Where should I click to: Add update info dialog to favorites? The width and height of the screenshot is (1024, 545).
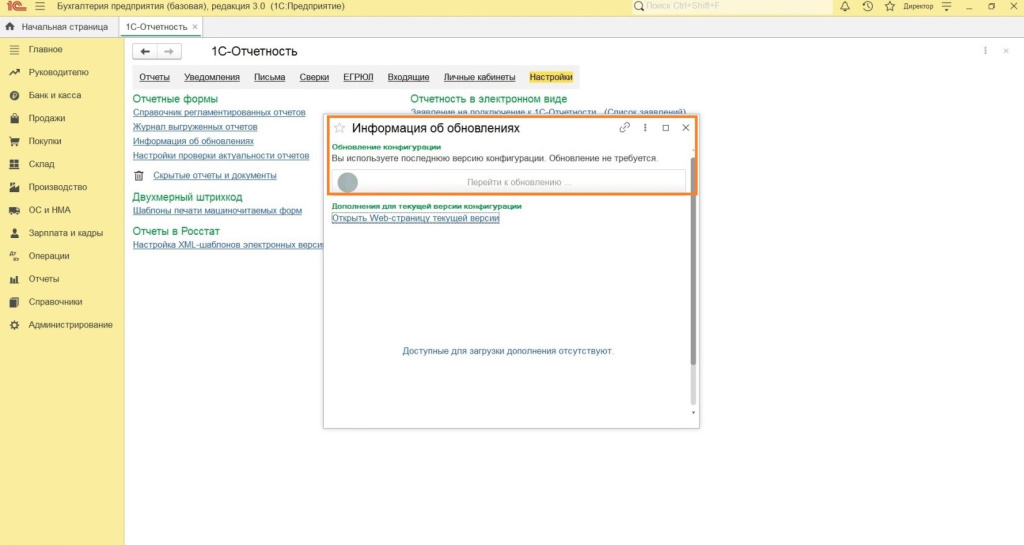[339, 128]
